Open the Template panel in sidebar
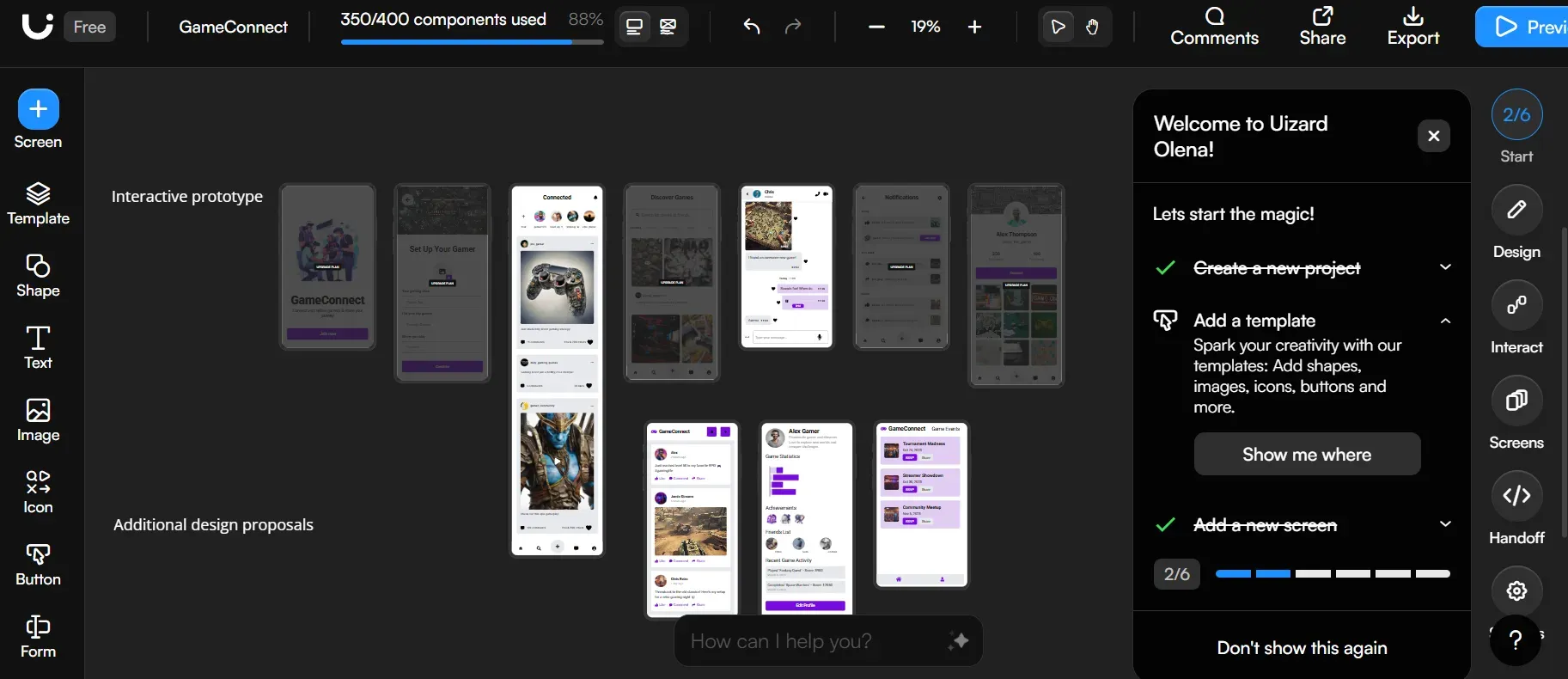 [x=38, y=204]
